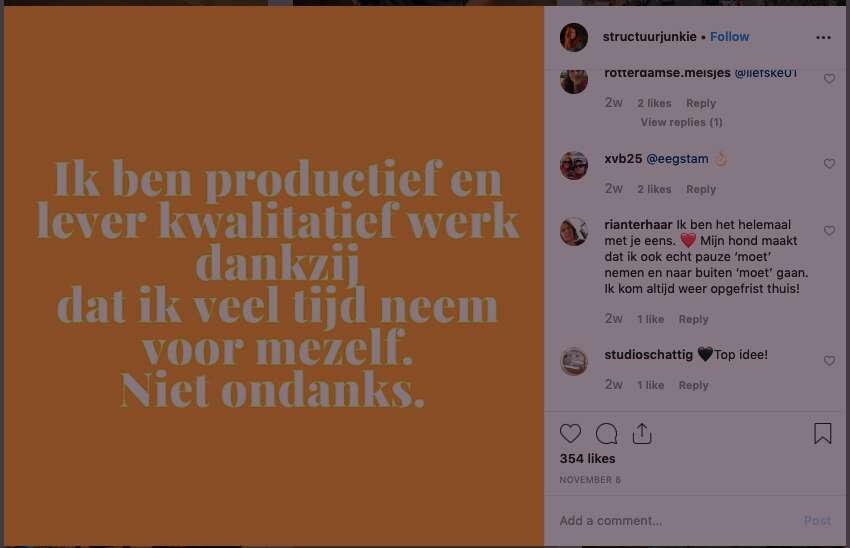
Task: Open the structuurjunkie username link
Action: click(x=649, y=37)
